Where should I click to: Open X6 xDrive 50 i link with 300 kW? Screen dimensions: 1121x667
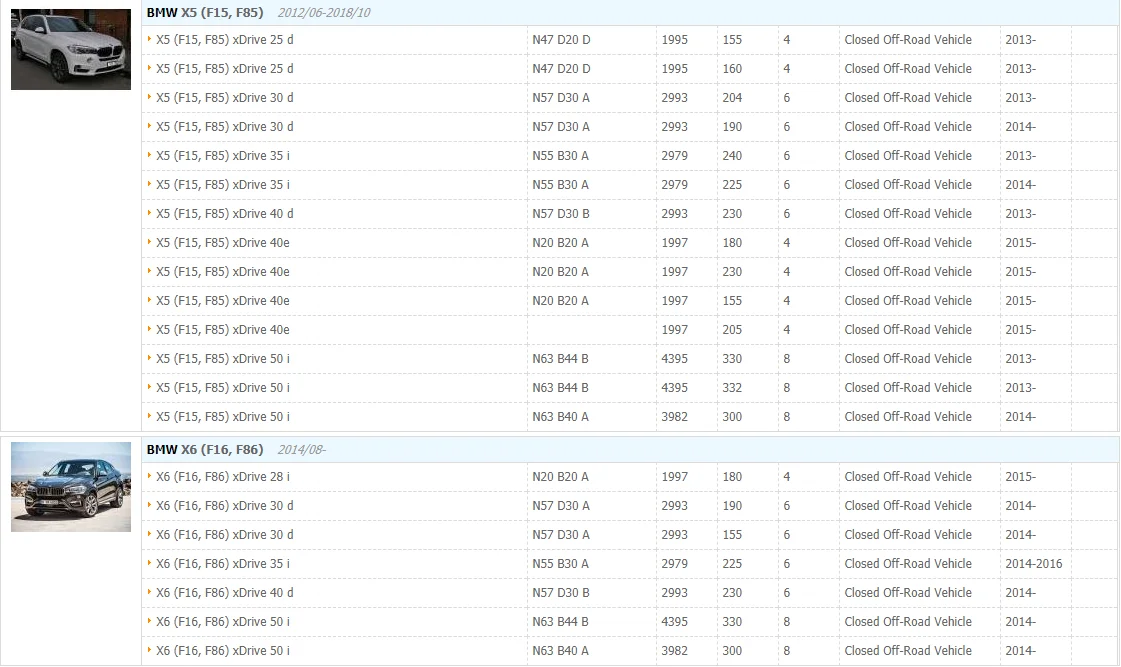click(x=223, y=651)
